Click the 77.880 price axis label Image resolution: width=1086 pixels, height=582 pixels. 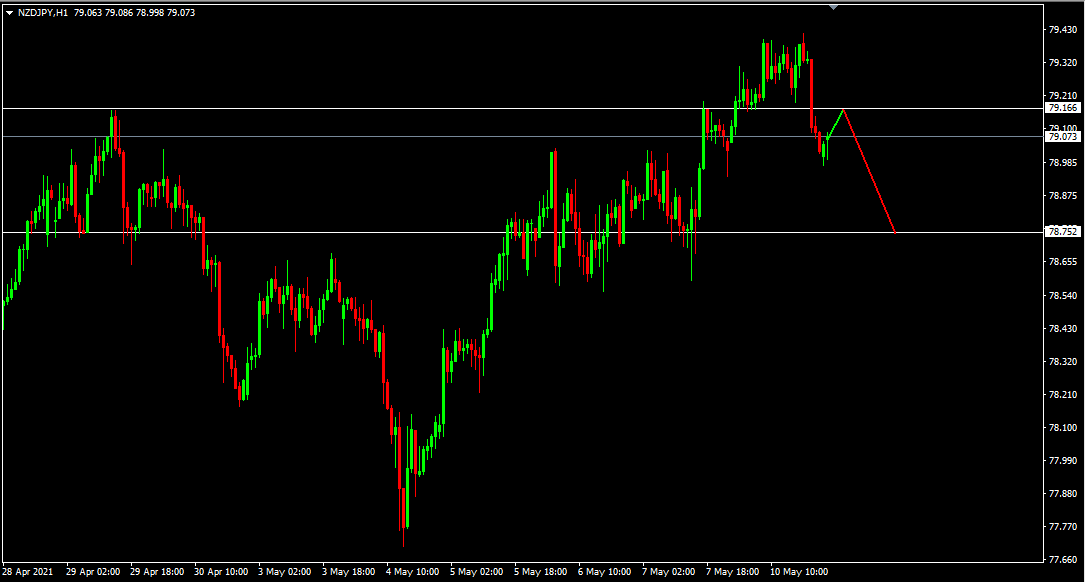pyautogui.click(x=1062, y=494)
